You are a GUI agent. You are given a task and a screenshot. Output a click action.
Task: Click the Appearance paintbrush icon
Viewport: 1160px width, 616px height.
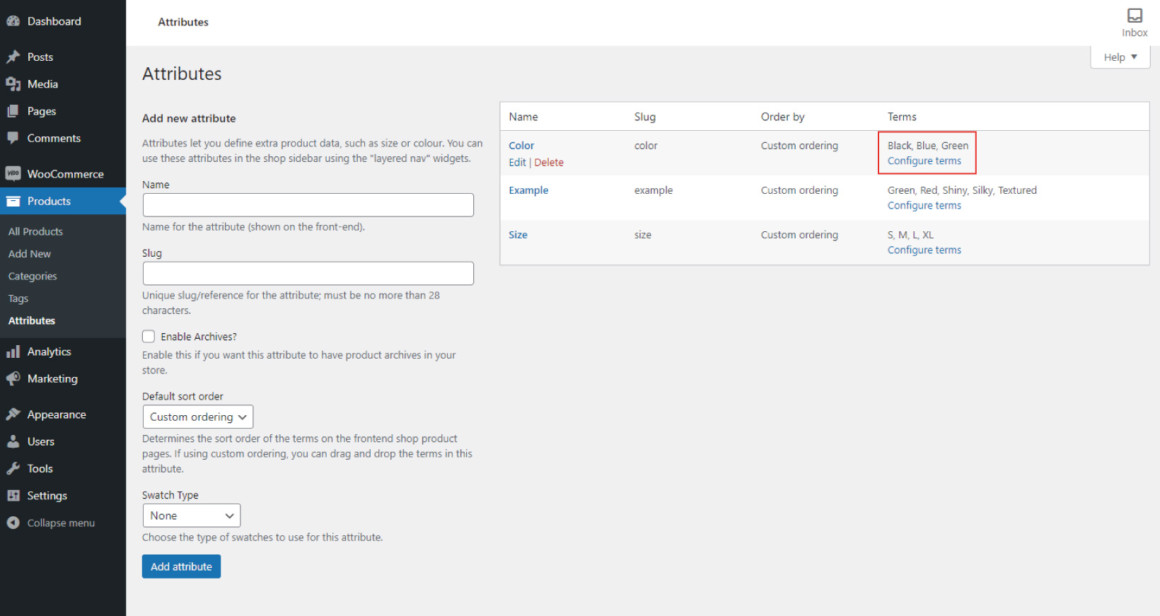coord(13,414)
